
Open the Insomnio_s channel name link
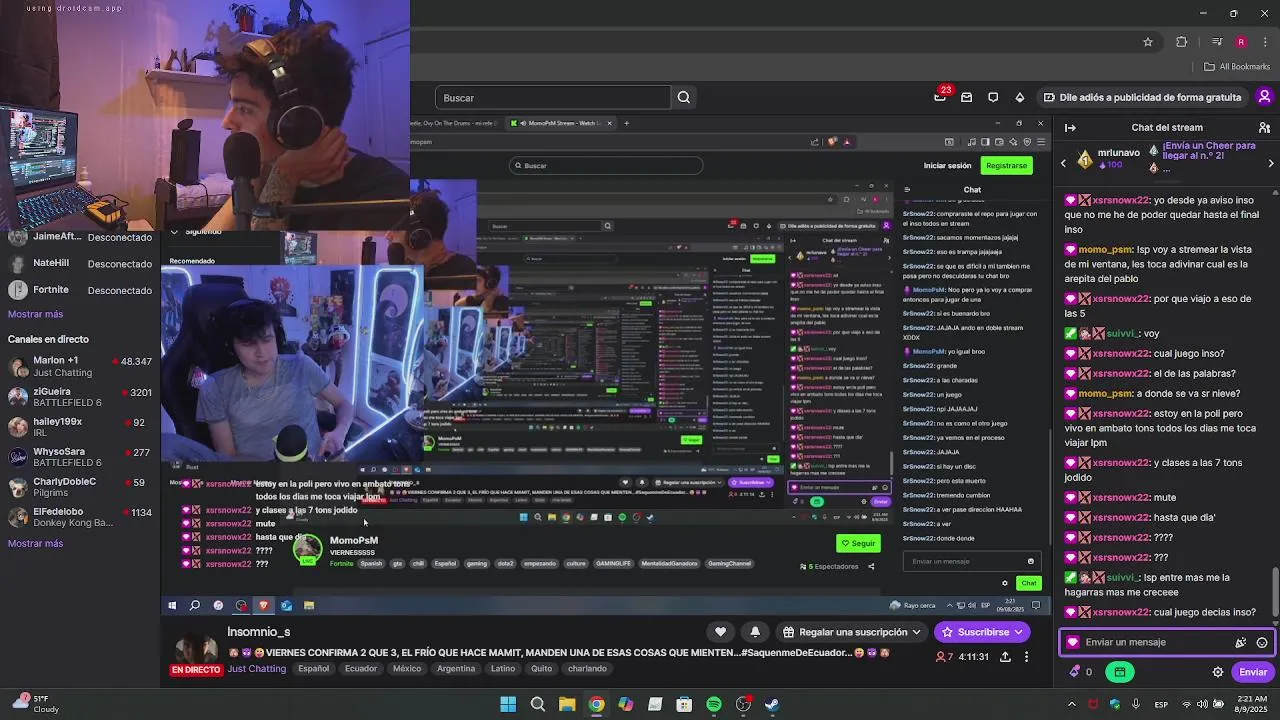(x=258, y=632)
